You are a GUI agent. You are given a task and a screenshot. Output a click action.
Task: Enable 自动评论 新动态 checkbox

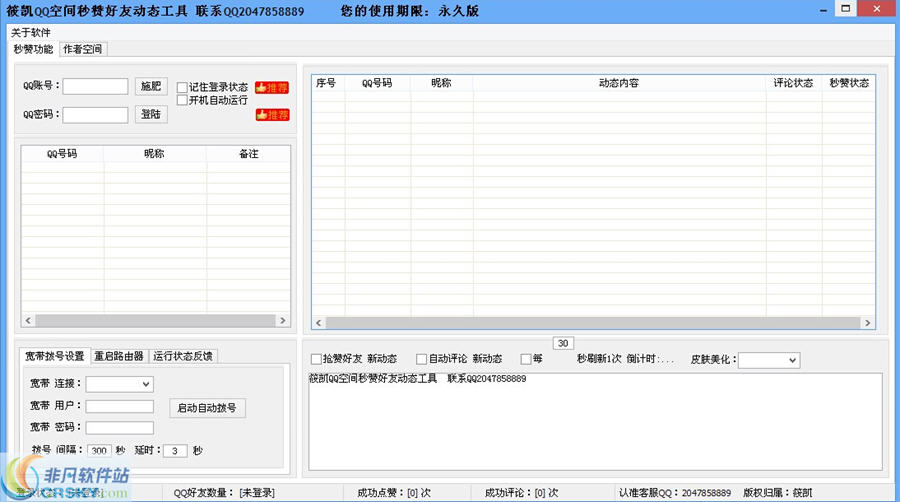click(x=422, y=359)
